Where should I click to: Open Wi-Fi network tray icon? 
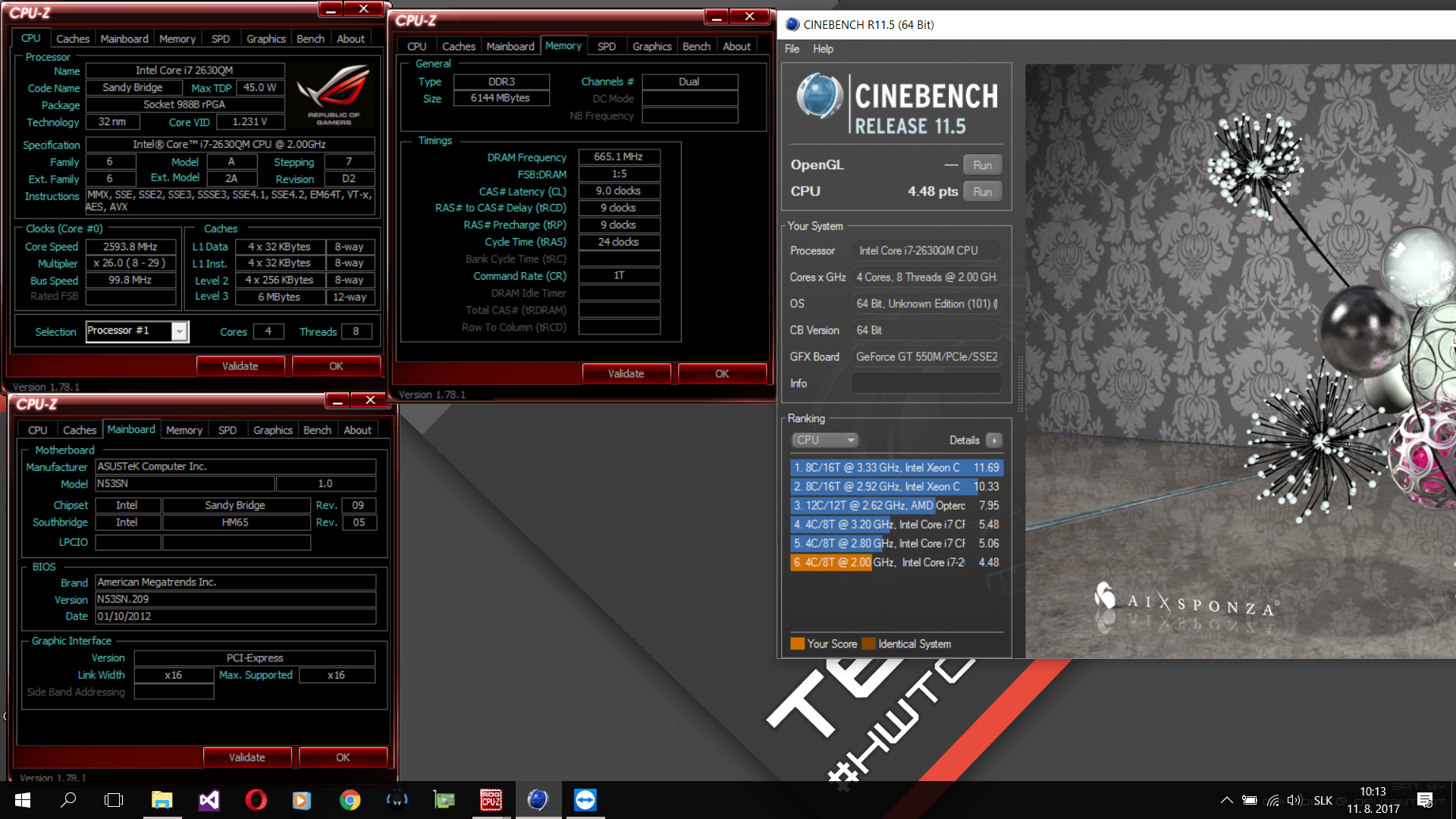point(1273,800)
